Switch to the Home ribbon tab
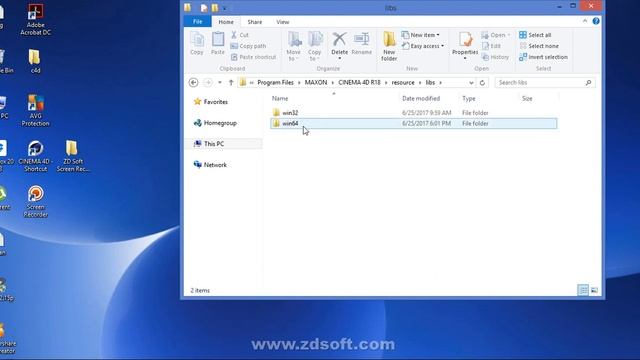Image resolution: width=640 pixels, height=360 pixels. pos(226,22)
